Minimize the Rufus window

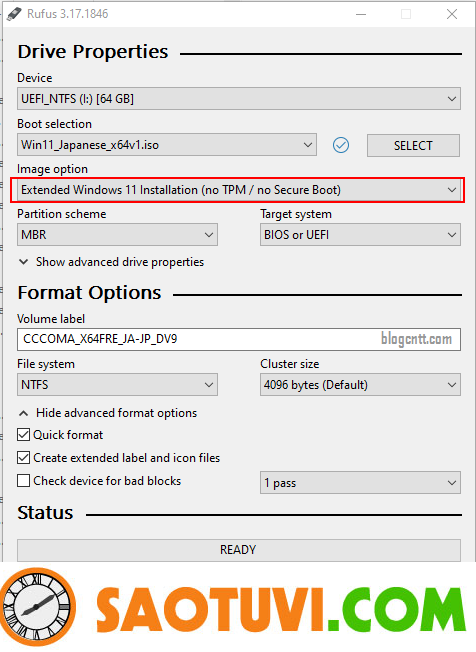[x=361, y=14]
